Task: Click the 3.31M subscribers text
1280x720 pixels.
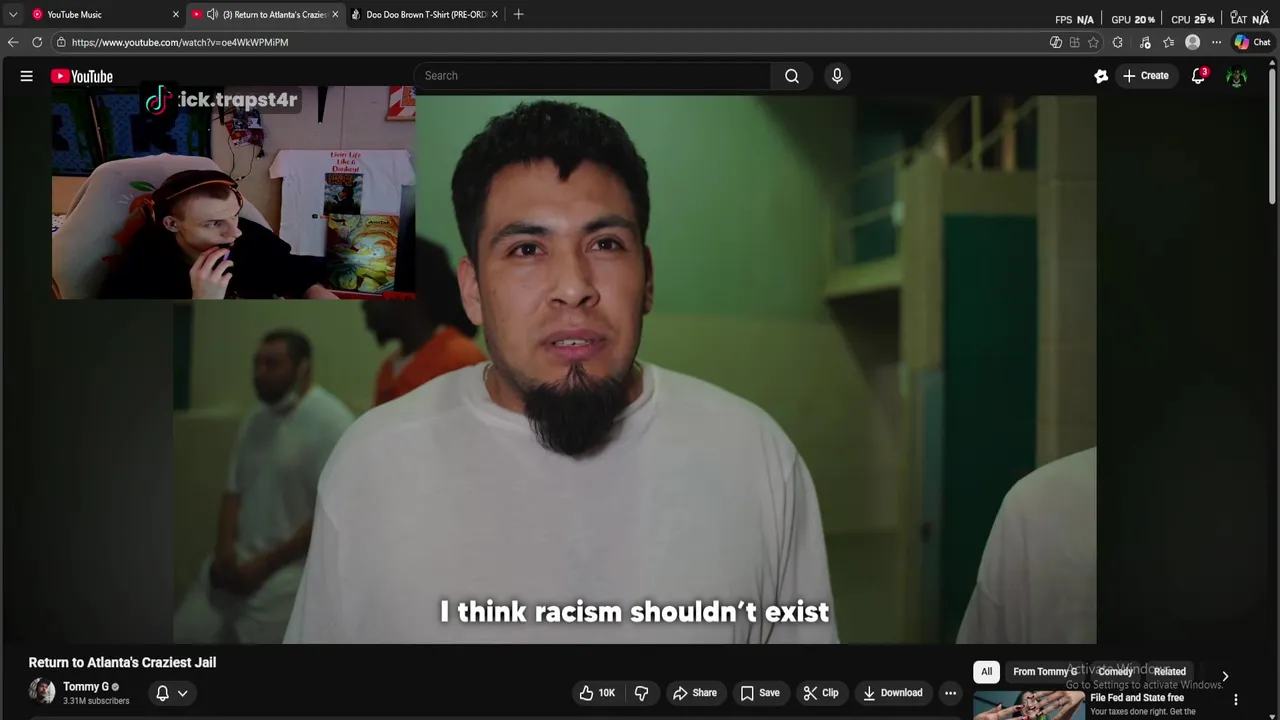Action: 96,701
